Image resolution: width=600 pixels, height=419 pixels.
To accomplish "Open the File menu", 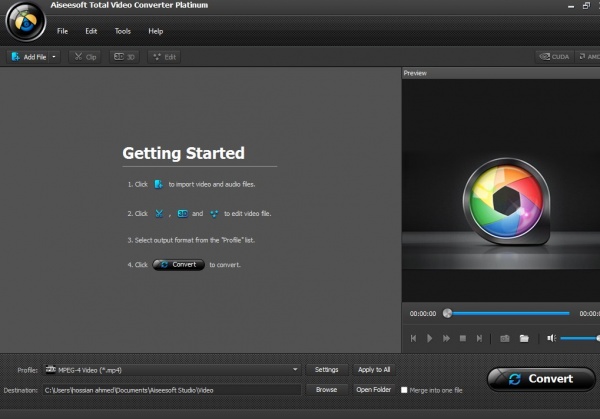I will coord(62,31).
